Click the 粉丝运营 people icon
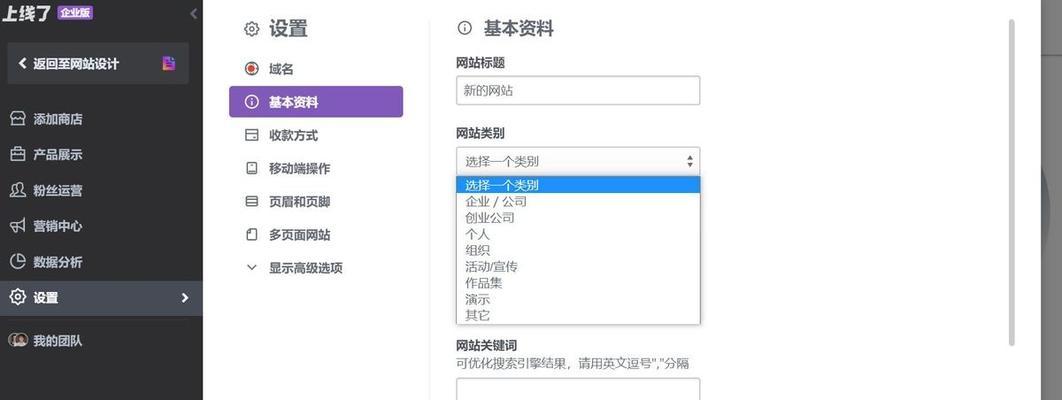This screenshot has width=1062, height=400. coord(18,190)
